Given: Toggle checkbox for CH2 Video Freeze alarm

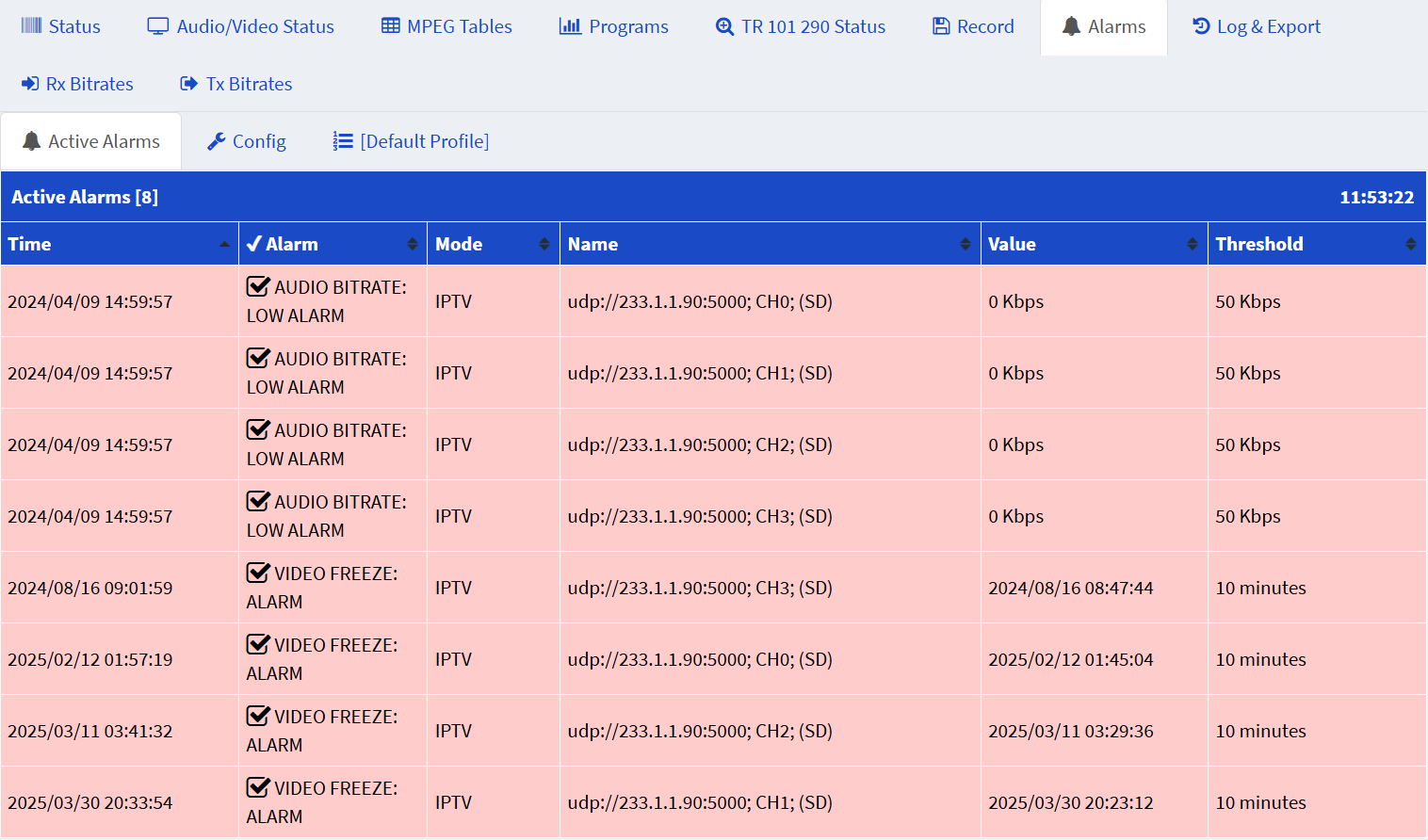Looking at the screenshot, I should (x=258, y=716).
